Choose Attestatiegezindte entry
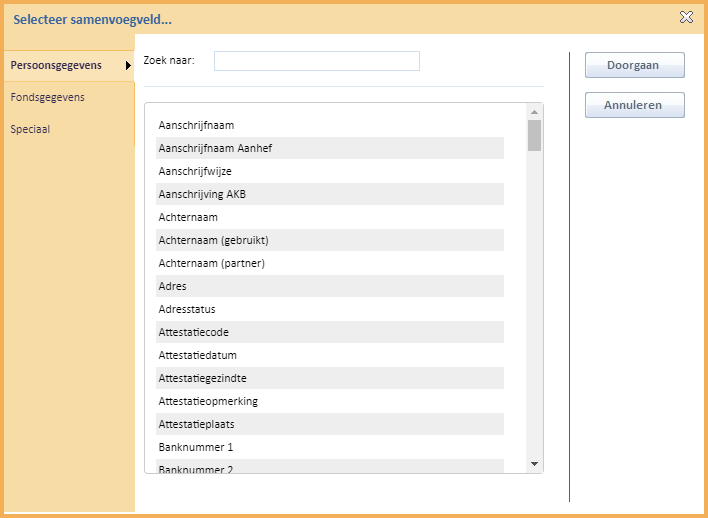Screen dimensions: 708x518 click(330, 378)
